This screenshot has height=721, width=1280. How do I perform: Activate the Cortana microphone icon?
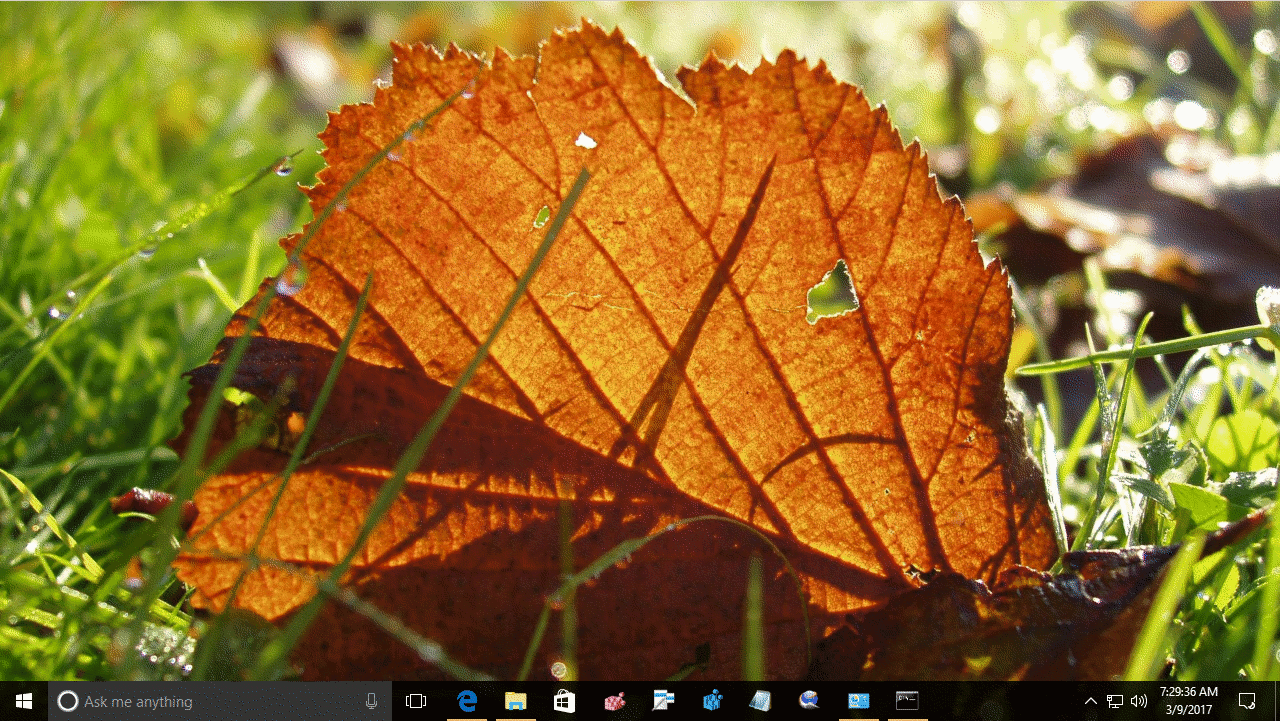pos(372,701)
